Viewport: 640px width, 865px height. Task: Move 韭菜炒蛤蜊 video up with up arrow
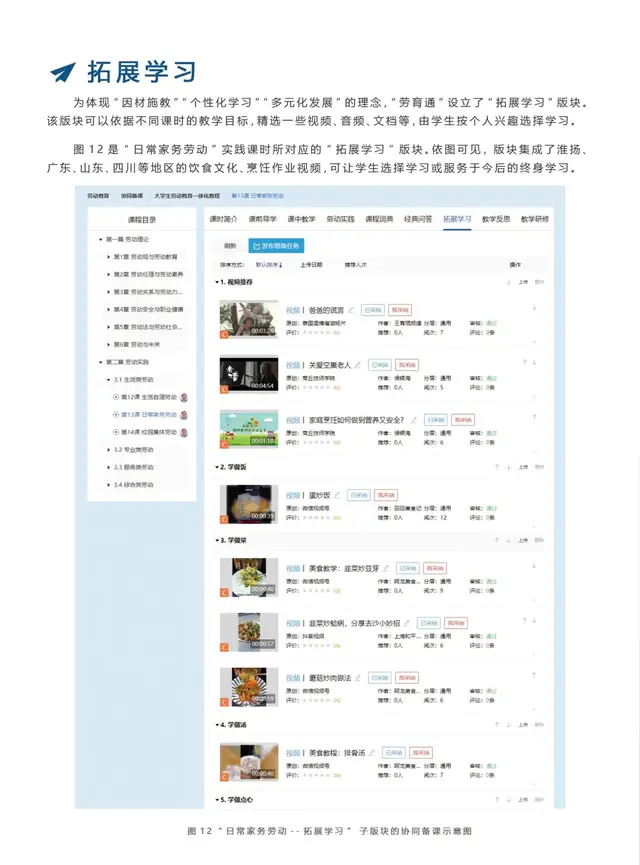pyautogui.click(x=525, y=620)
